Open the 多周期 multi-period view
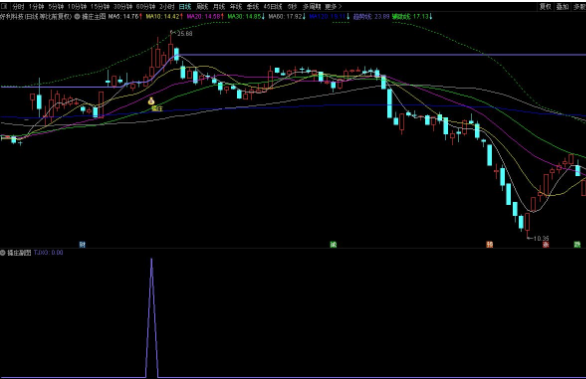 [x=312, y=6]
